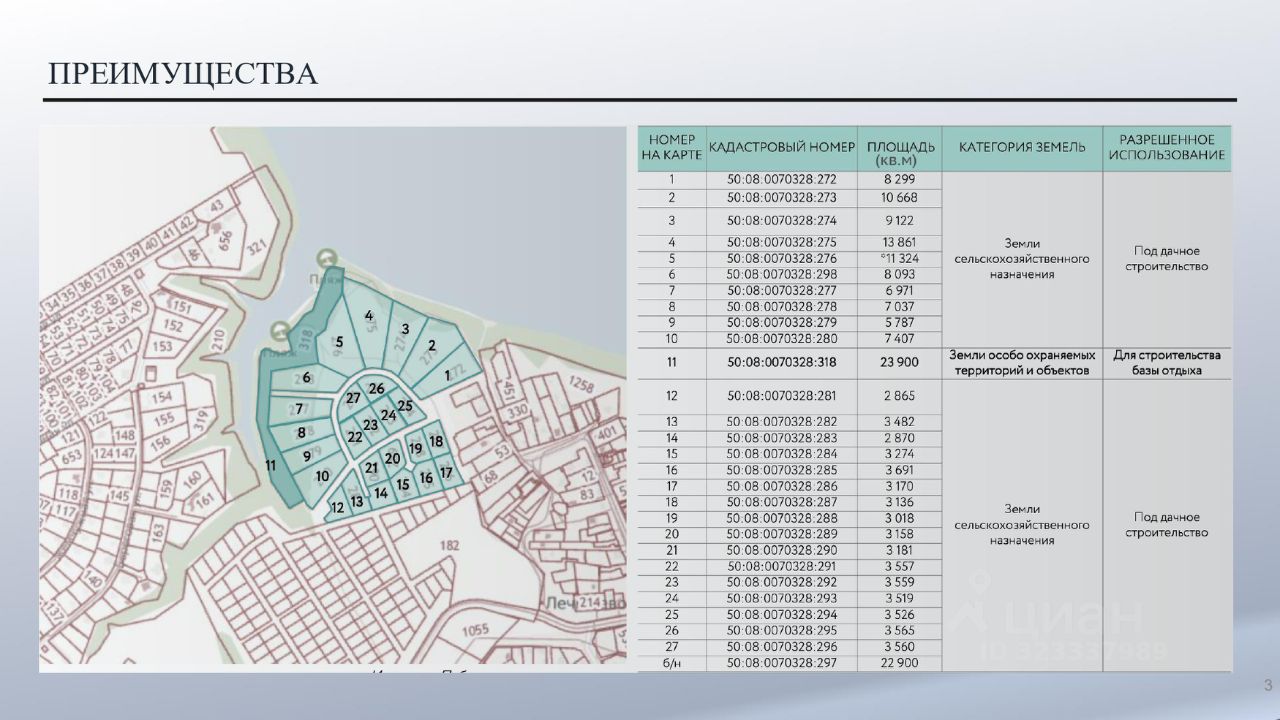
Task: Click plot number 7 on the map
Action: (x=299, y=408)
